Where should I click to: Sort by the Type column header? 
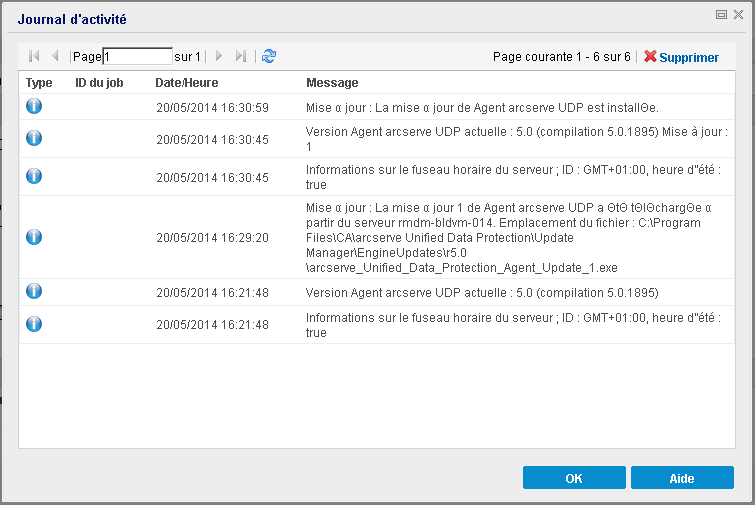point(39,83)
